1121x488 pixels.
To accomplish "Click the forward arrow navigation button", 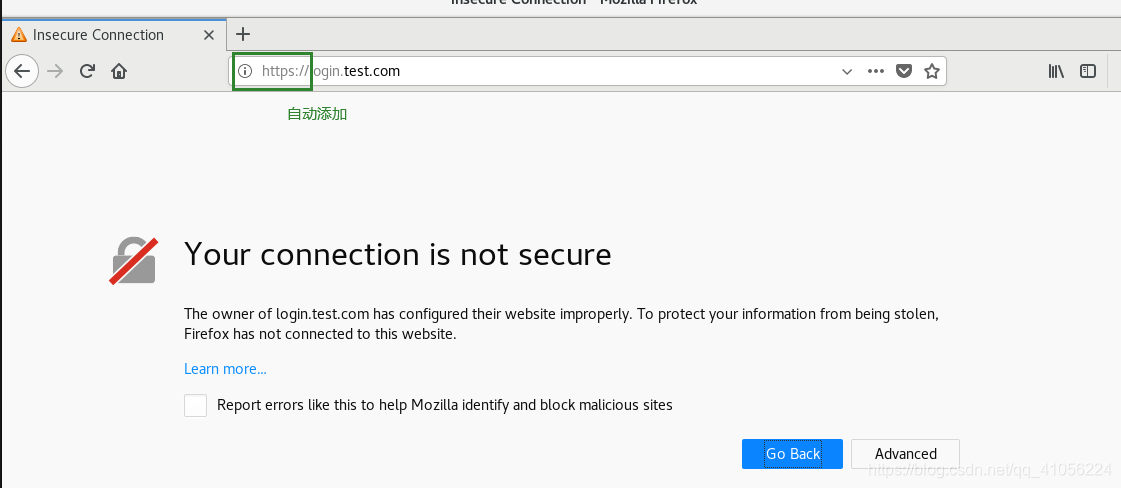I will (55, 71).
